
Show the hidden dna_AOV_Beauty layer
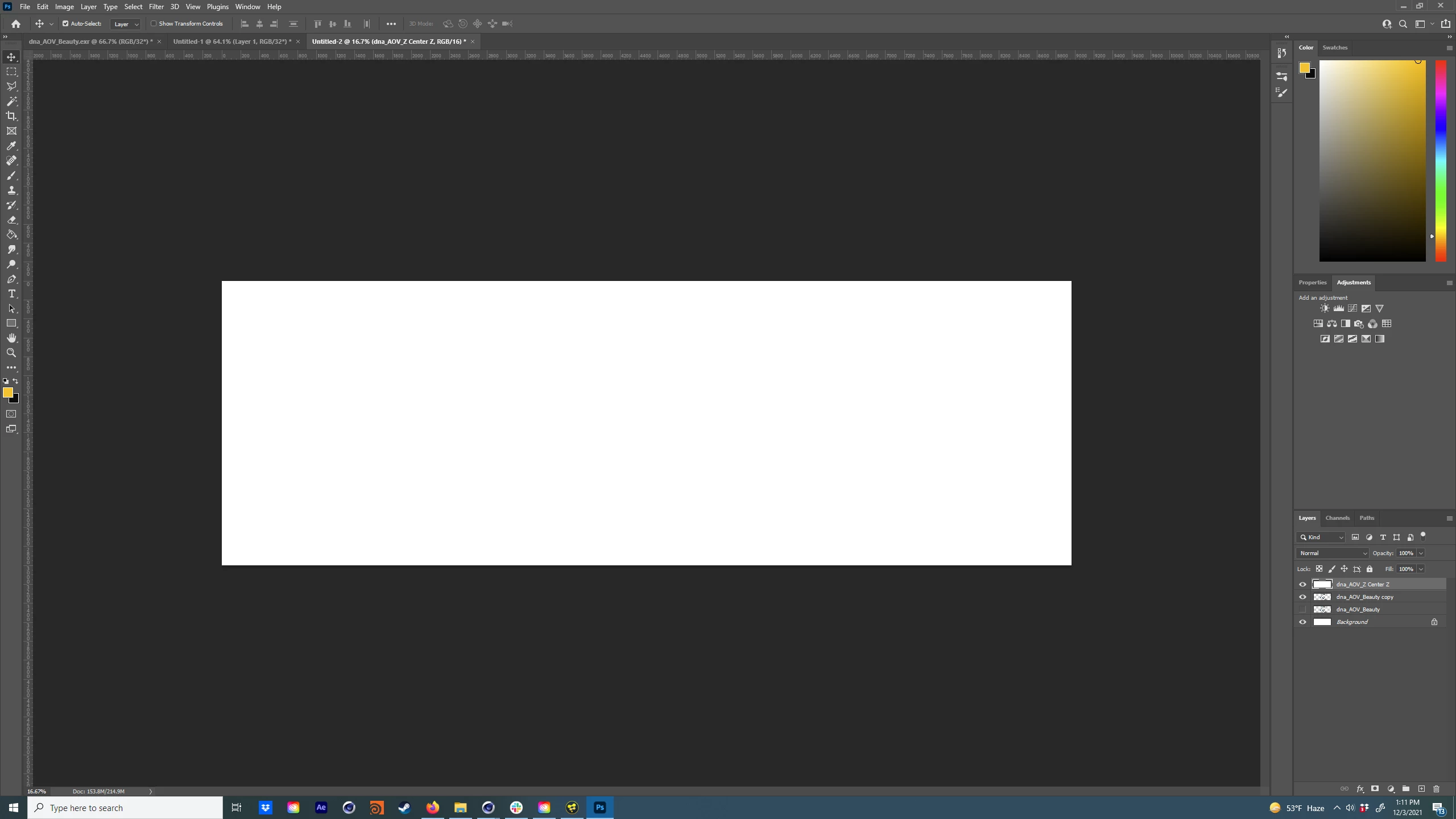tap(1302, 610)
